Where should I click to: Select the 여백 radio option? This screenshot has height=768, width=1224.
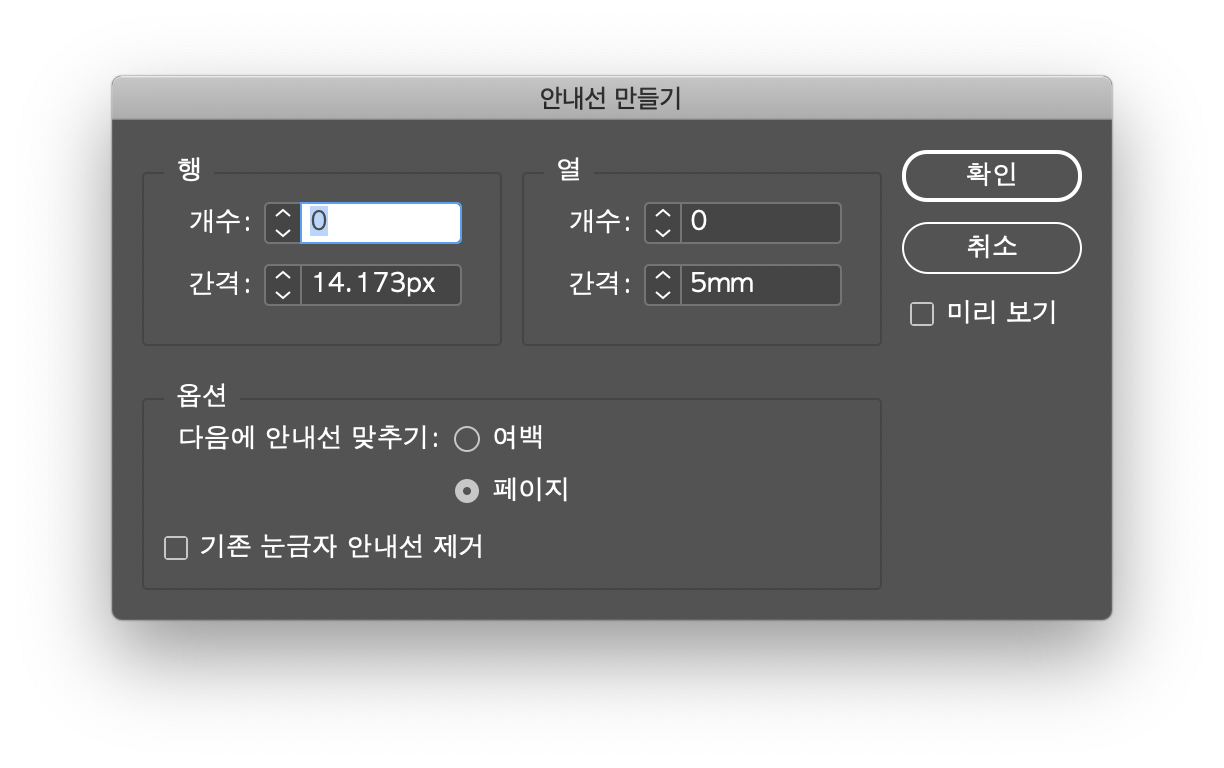pos(467,438)
